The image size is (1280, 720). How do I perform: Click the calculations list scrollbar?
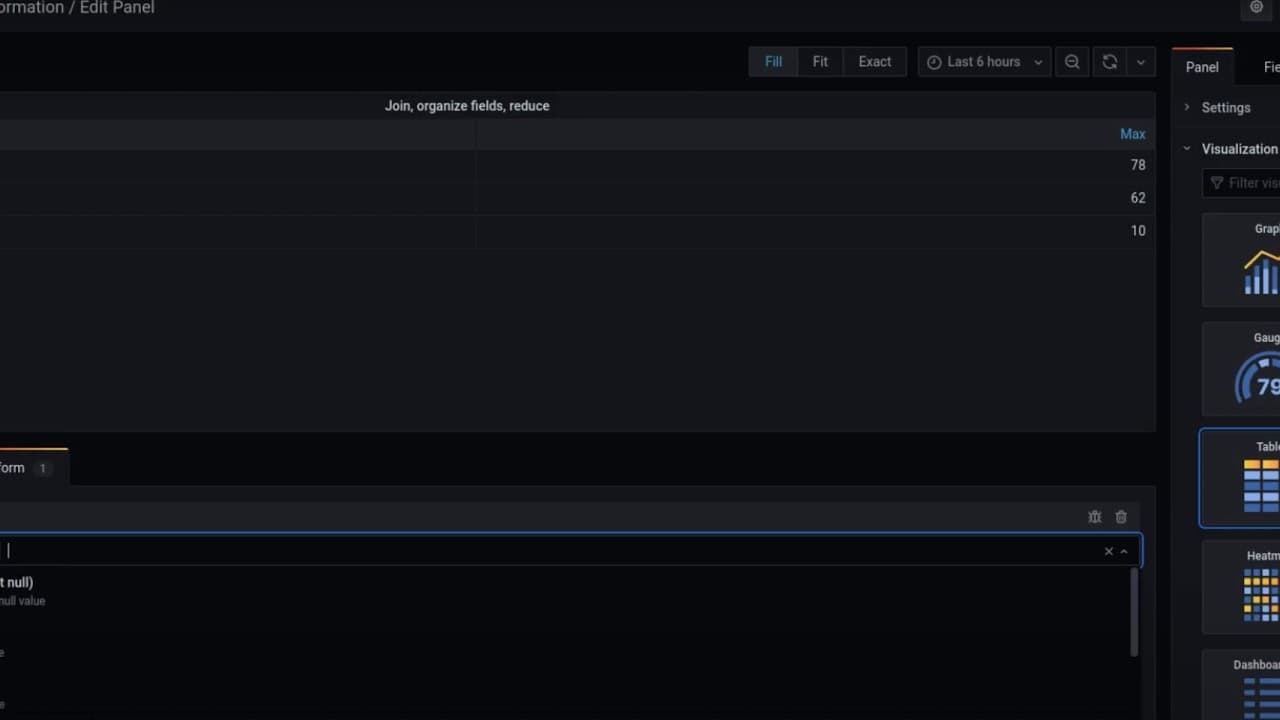[1134, 612]
